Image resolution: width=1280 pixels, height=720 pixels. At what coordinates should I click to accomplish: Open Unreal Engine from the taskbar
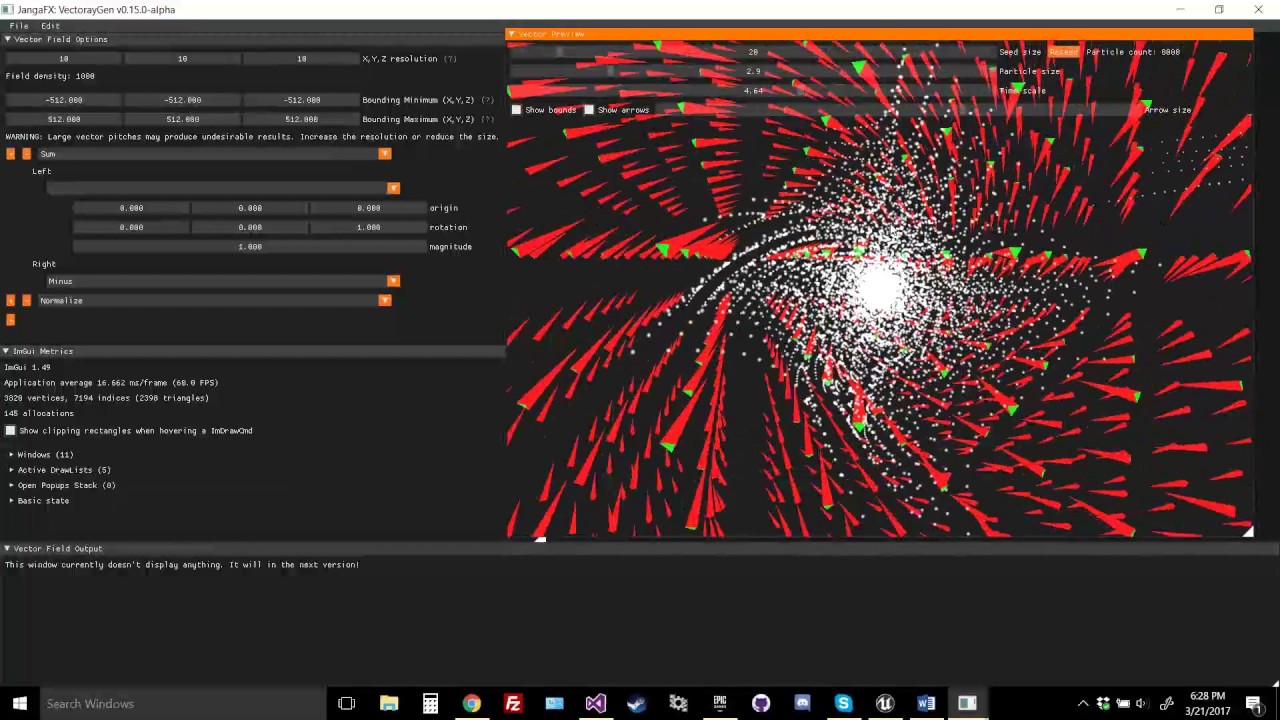[x=885, y=704]
